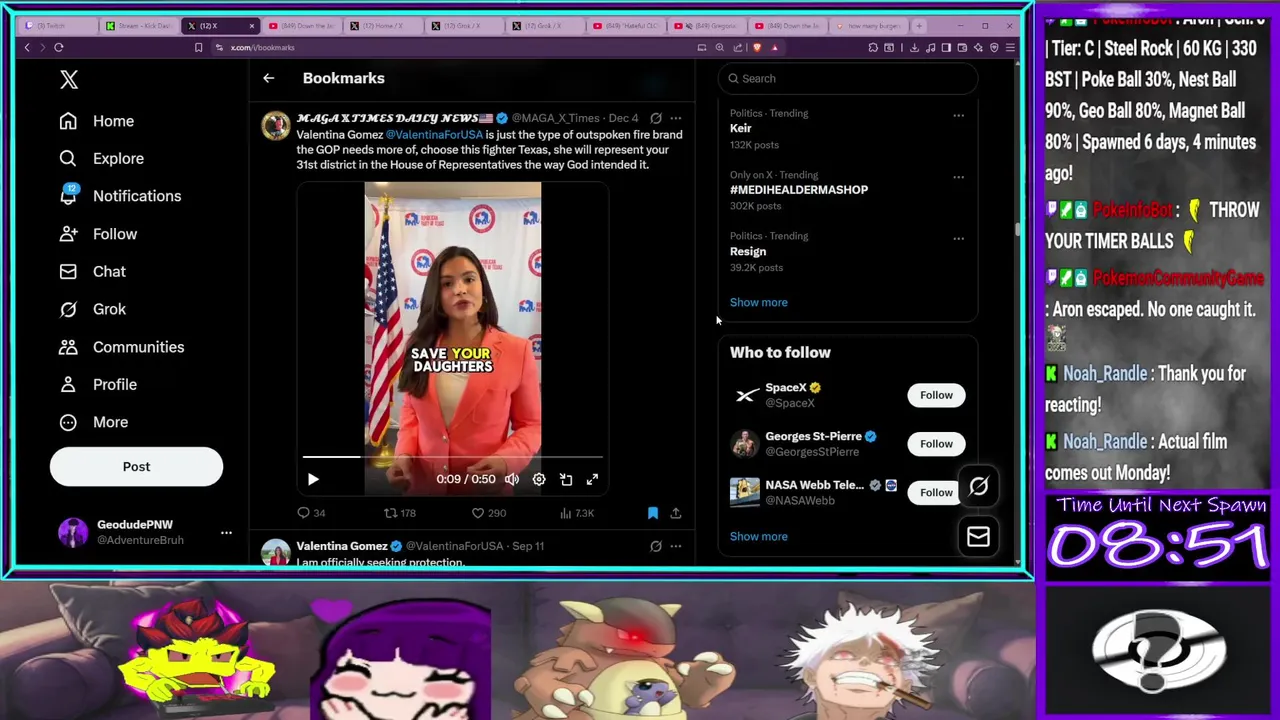Open browser downloads icon
The height and width of the screenshot is (720, 1280).
click(x=914, y=47)
